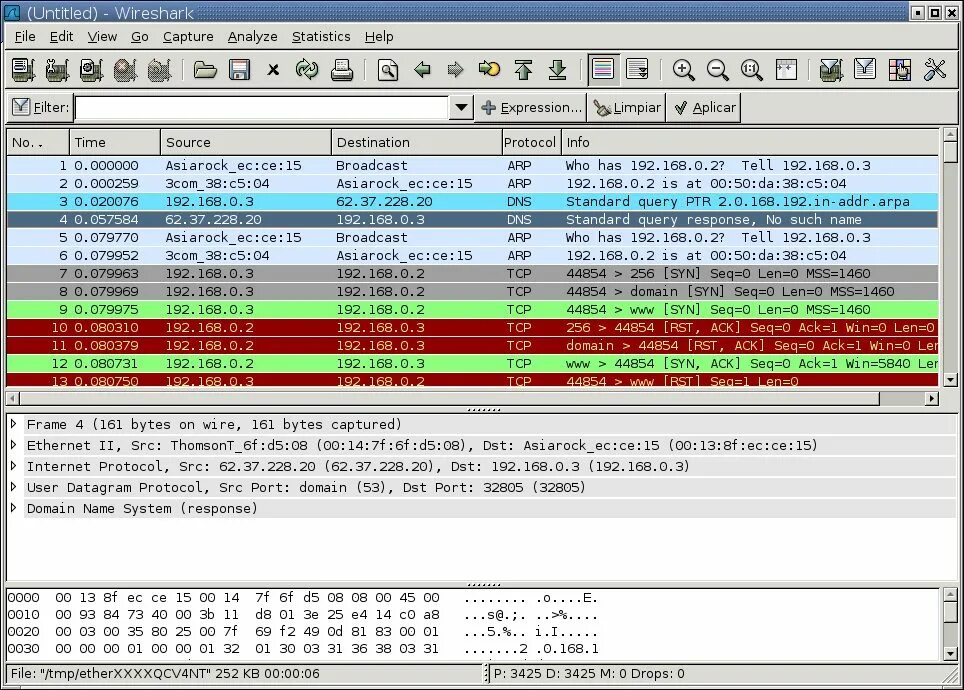964x690 pixels.
Task: Expand the Ethernet II details
Action: (x=14, y=445)
